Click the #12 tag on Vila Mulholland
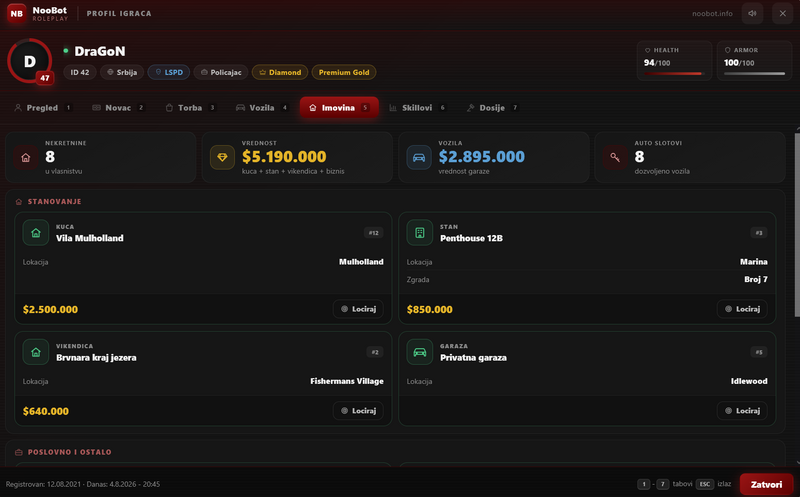 [x=373, y=233]
